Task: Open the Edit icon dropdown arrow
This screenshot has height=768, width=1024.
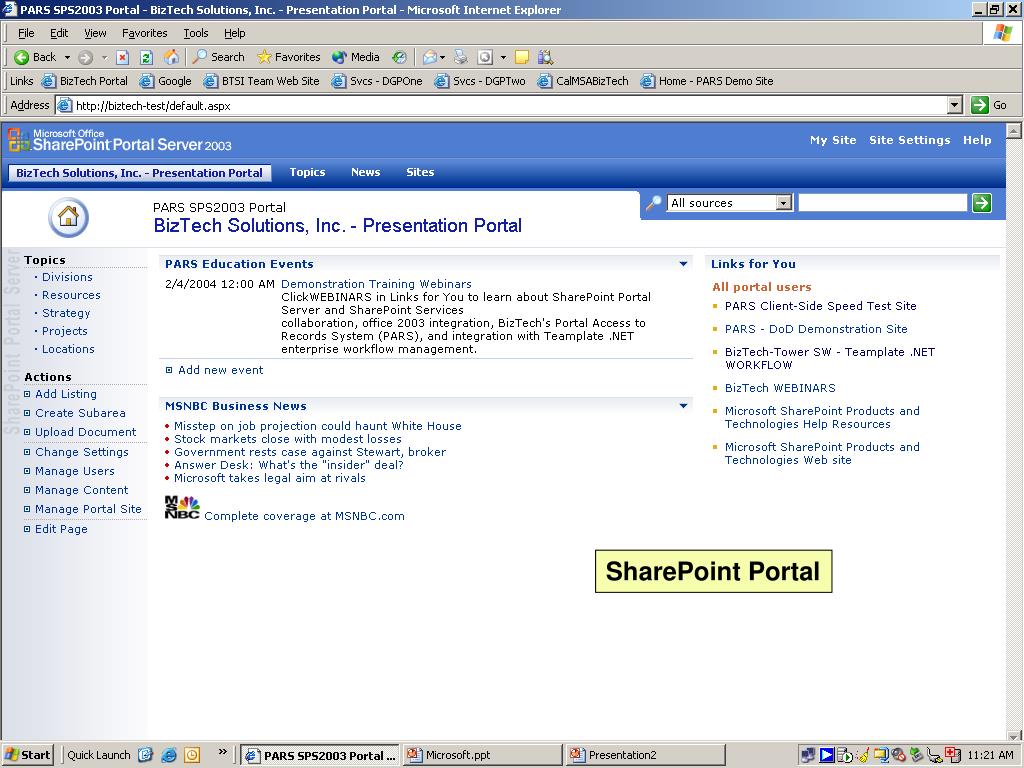Action: [503, 57]
